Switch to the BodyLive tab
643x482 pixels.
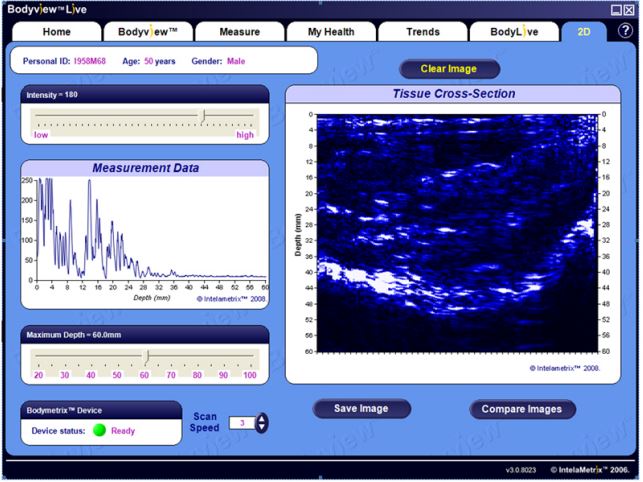tap(514, 32)
